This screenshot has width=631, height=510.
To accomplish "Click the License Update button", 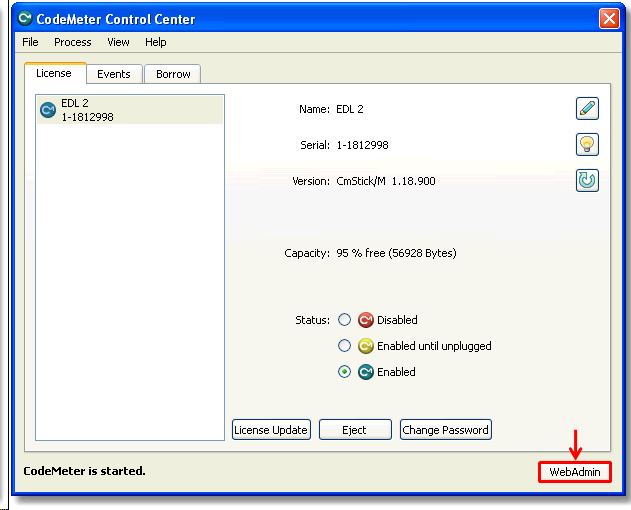I will tap(271, 430).
